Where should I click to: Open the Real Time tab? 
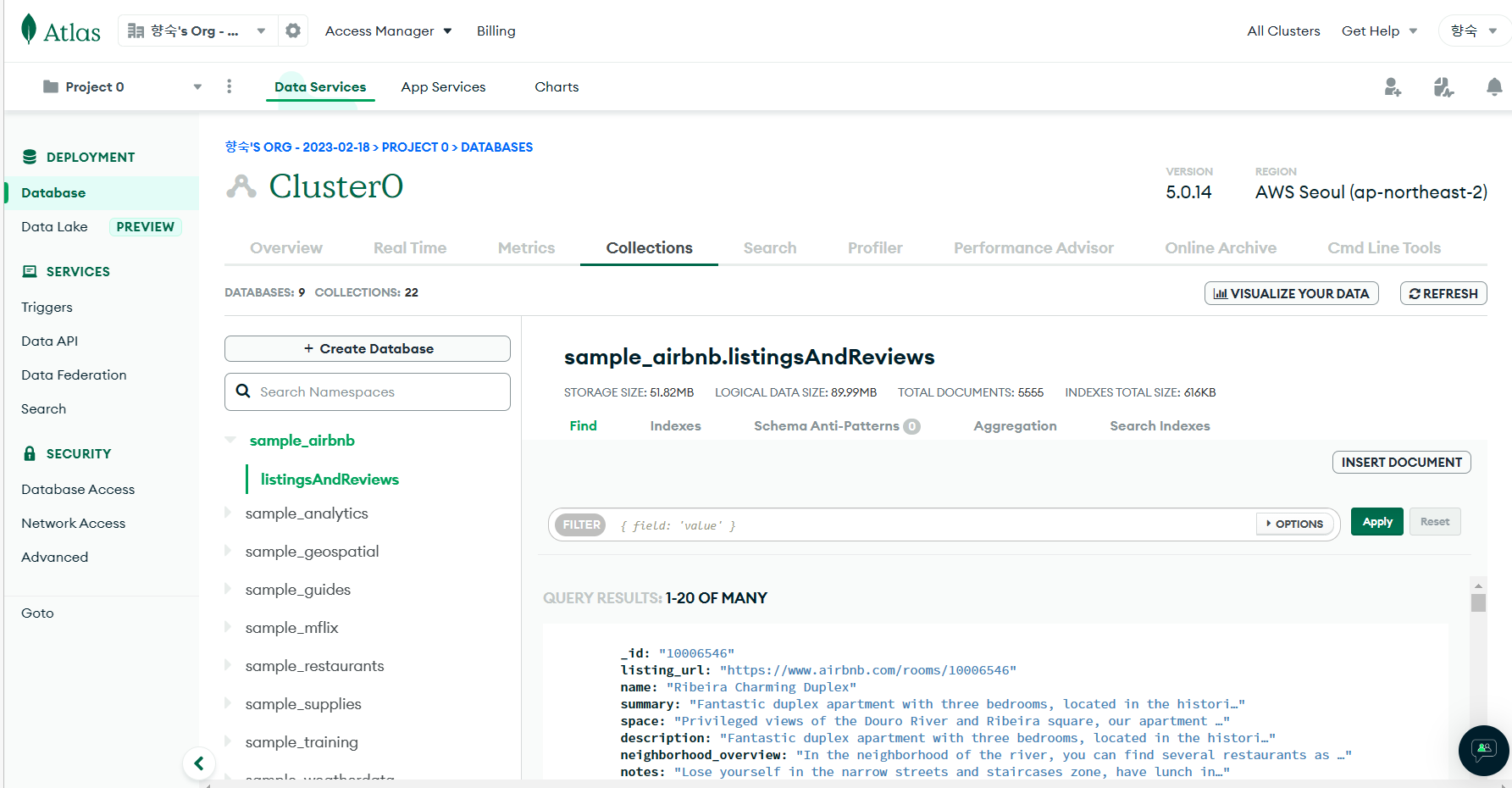410,247
